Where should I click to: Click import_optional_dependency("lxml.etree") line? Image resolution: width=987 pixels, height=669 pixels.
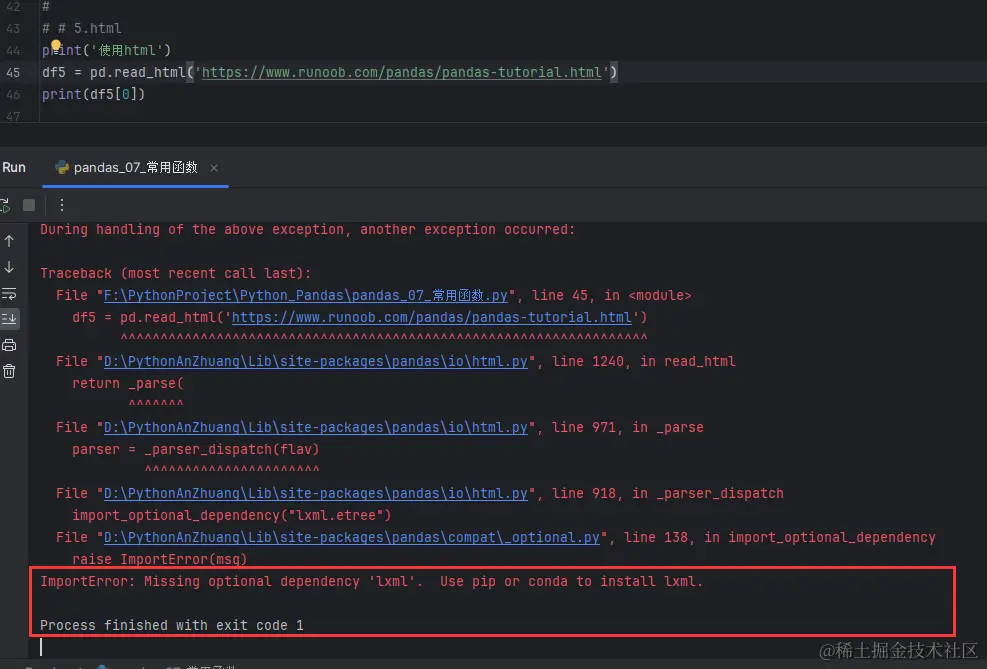[x=232, y=515]
